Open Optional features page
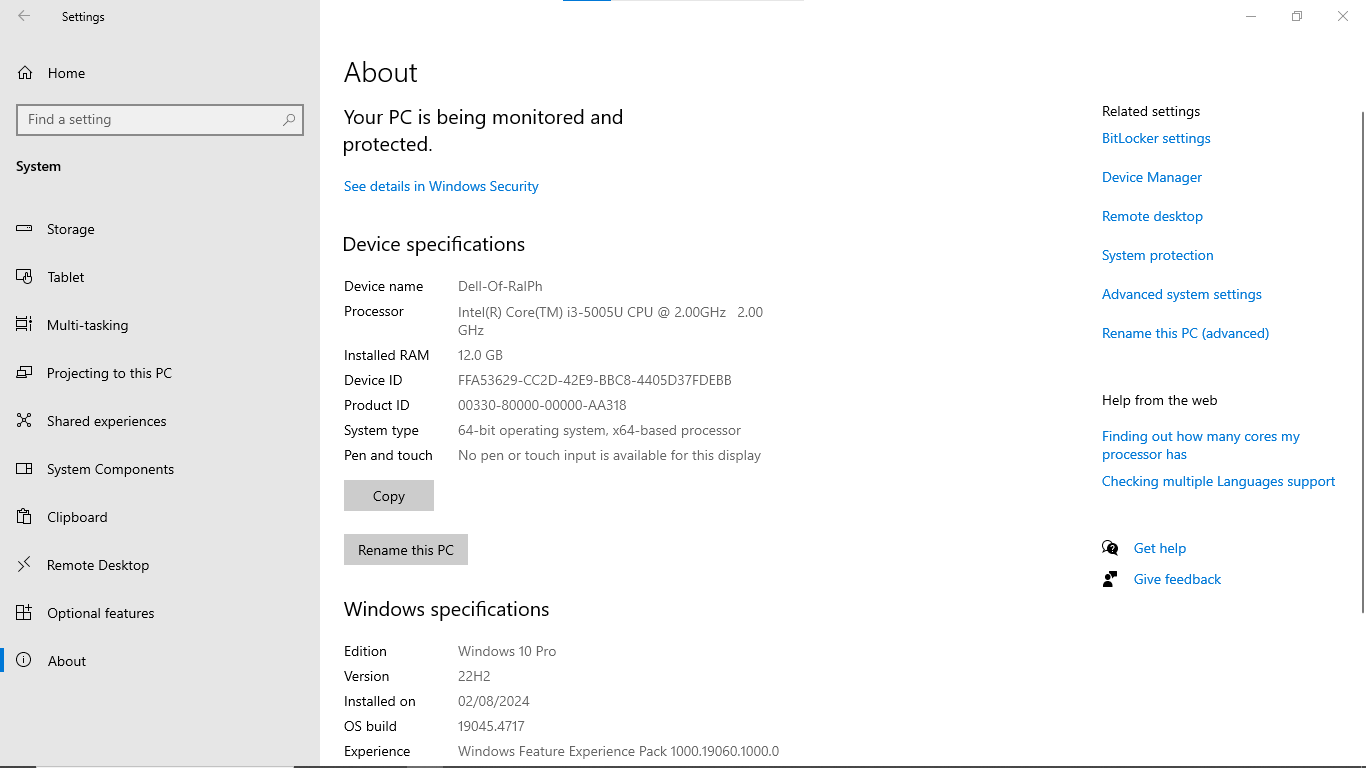This screenshot has width=1366, height=768. (x=101, y=613)
